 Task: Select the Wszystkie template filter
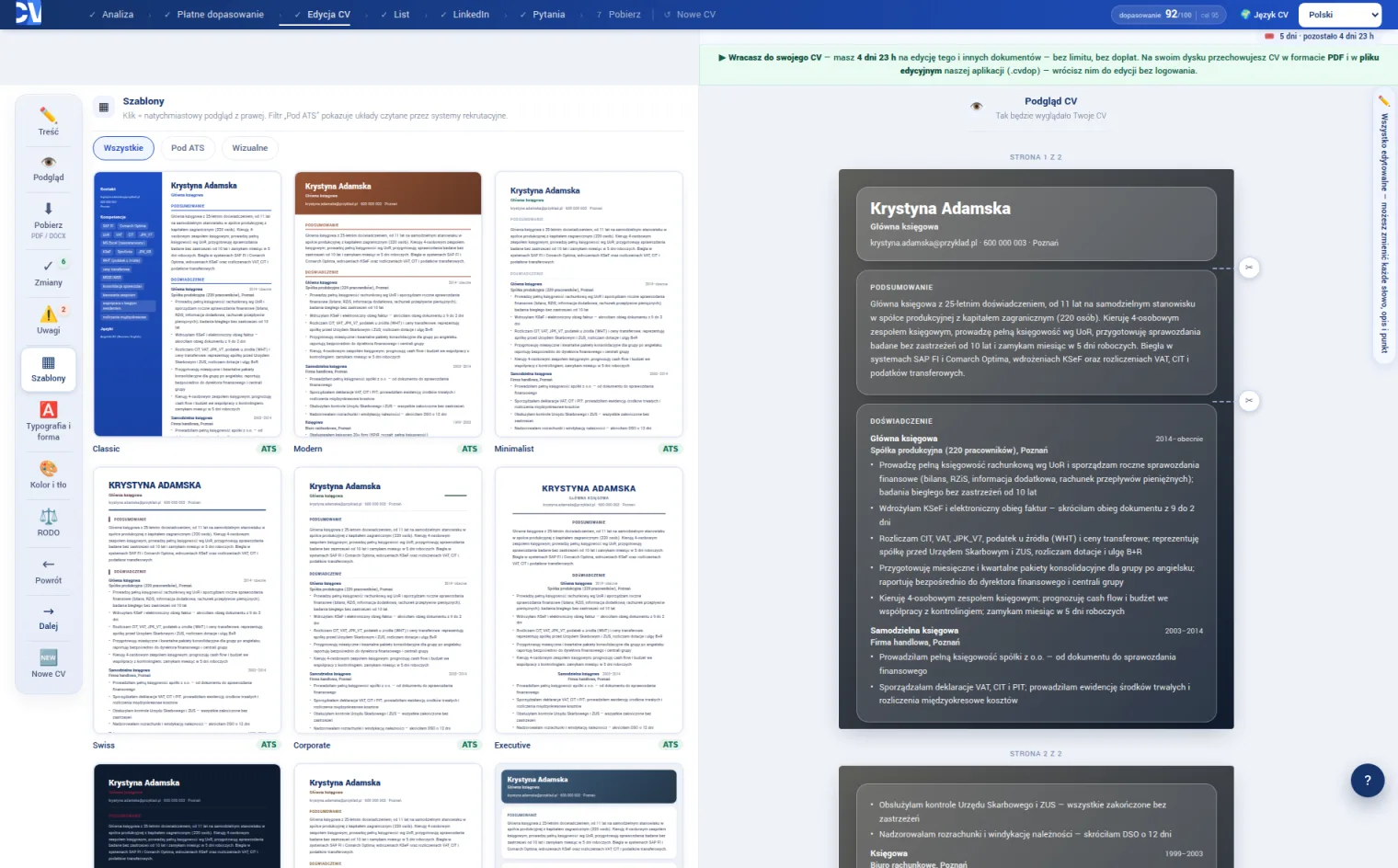coord(124,148)
